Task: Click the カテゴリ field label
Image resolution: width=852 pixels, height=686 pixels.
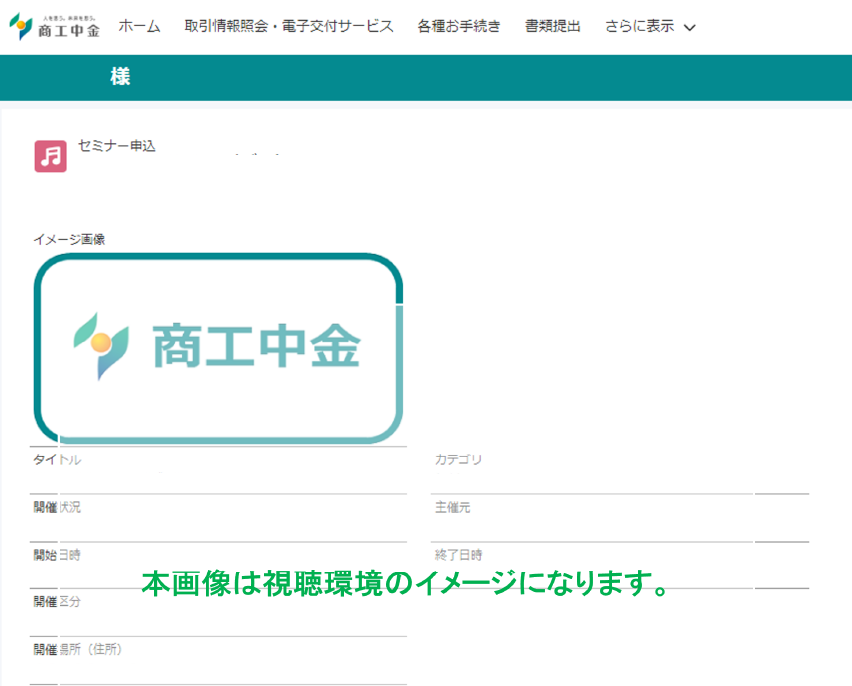Action: point(458,459)
